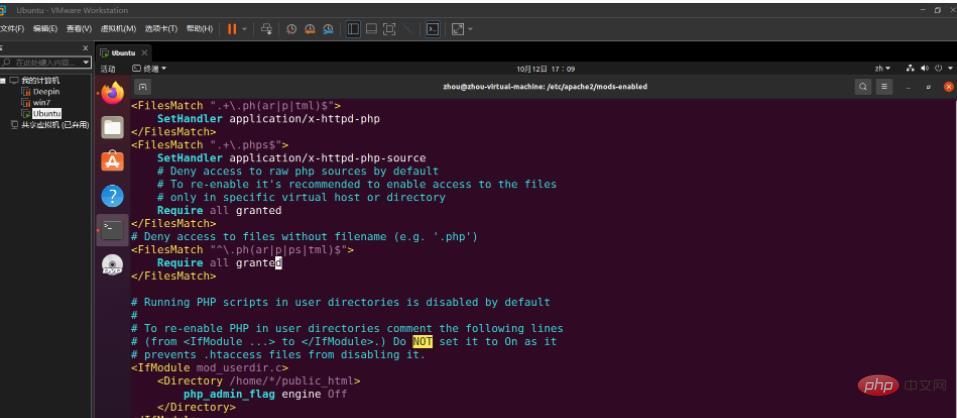Click the terminal search magnifier icon

863,87
